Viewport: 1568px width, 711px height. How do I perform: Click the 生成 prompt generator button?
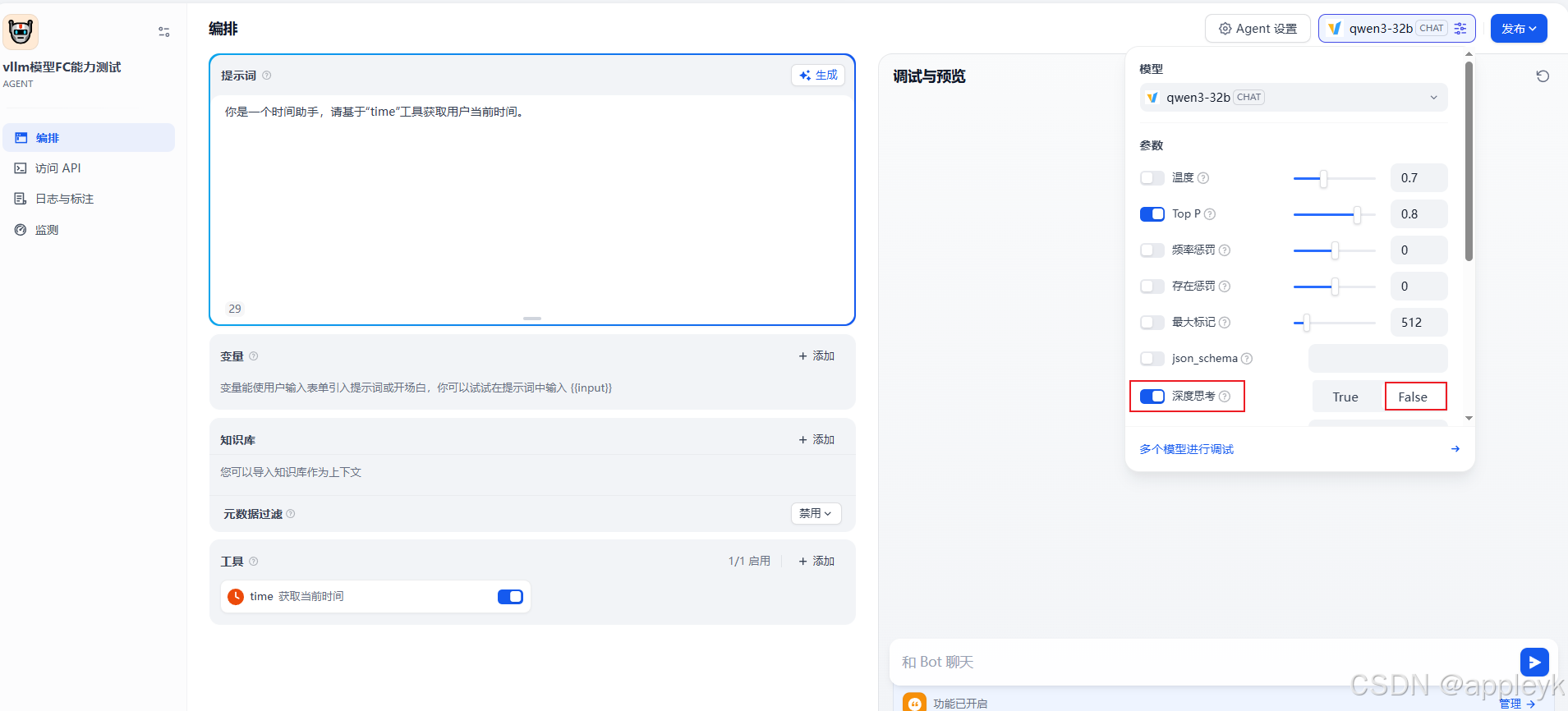click(x=818, y=76)
